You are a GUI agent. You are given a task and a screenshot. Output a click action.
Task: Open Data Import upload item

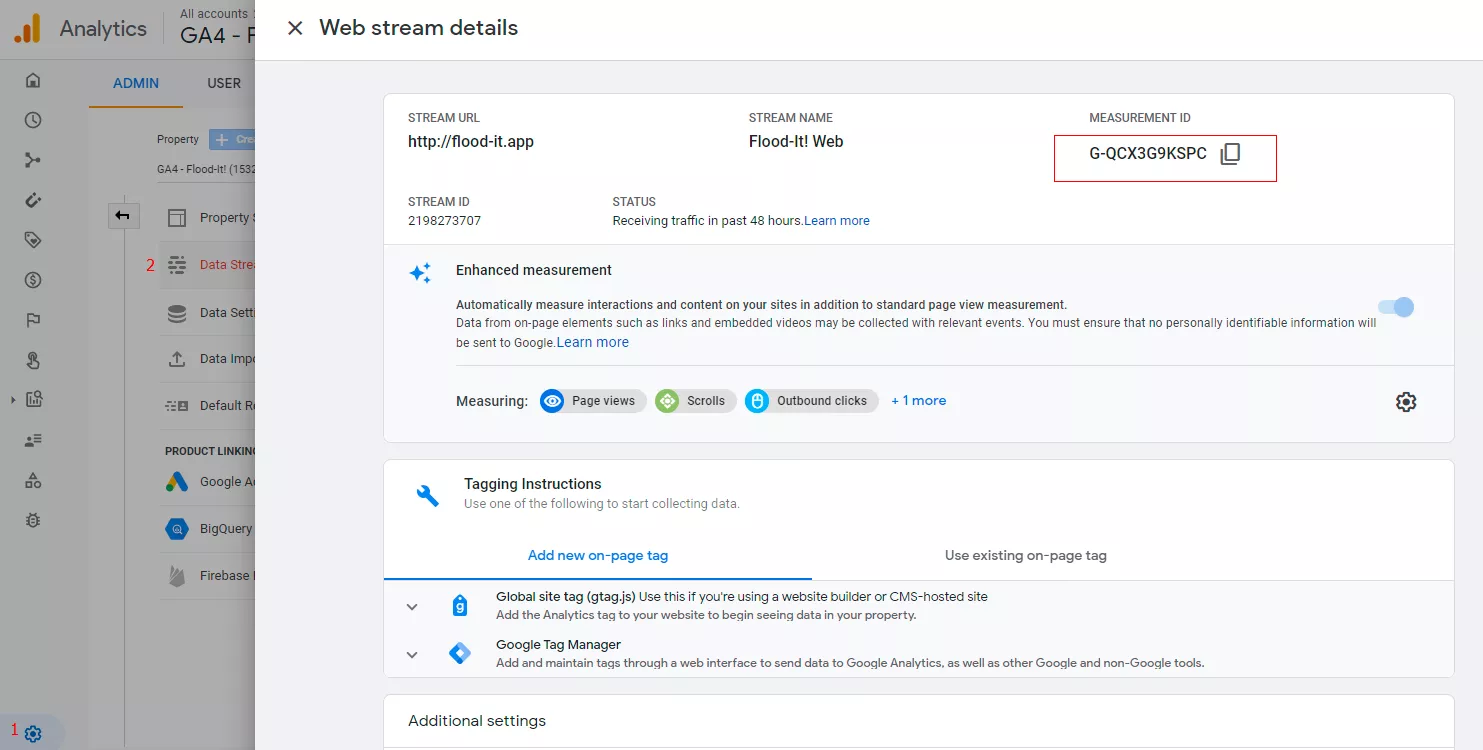207,358
